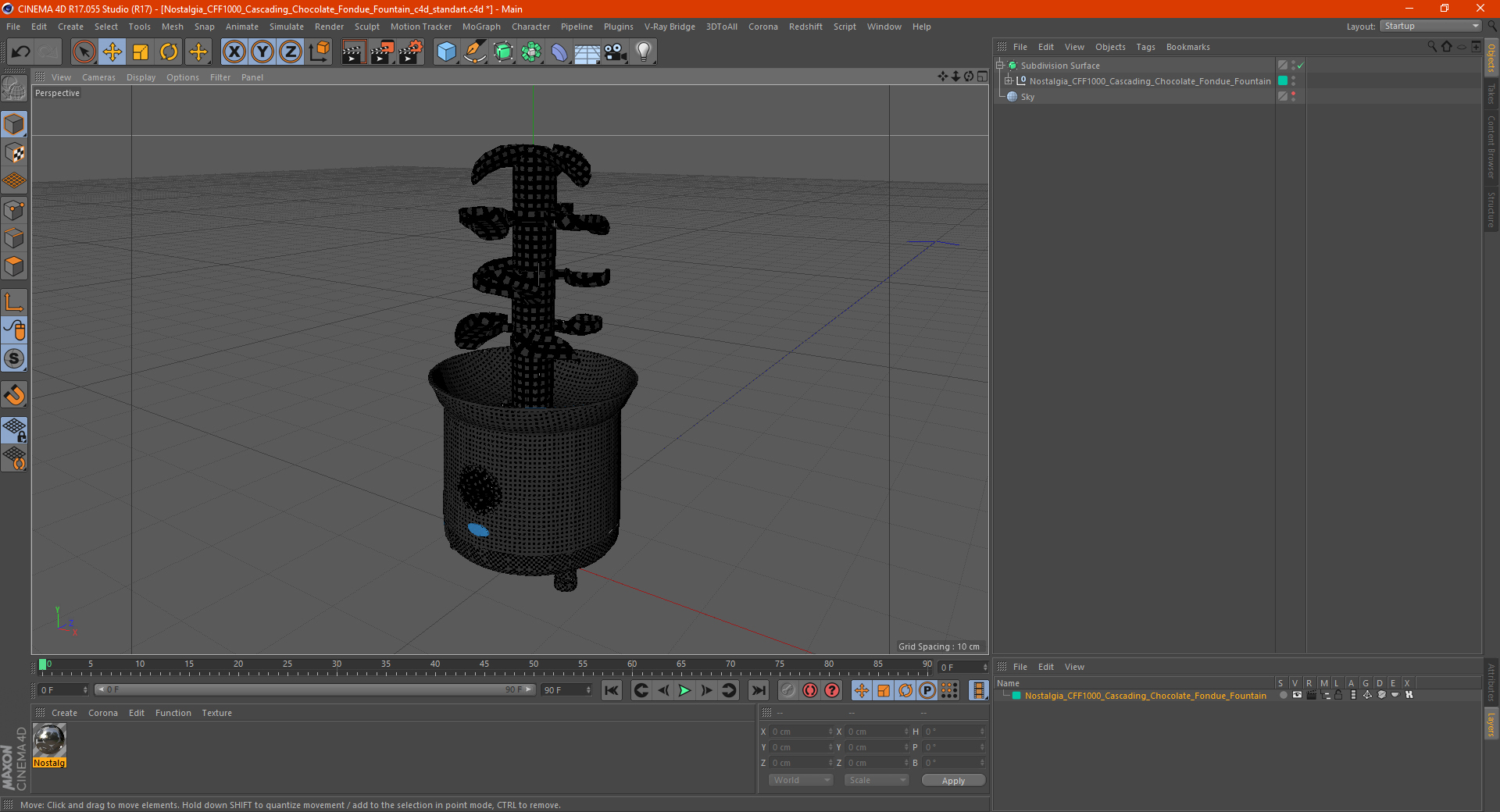The height and width of the screenshot is (812, 1500).
Task: Open the MoGraph menu
Action: 481,27
